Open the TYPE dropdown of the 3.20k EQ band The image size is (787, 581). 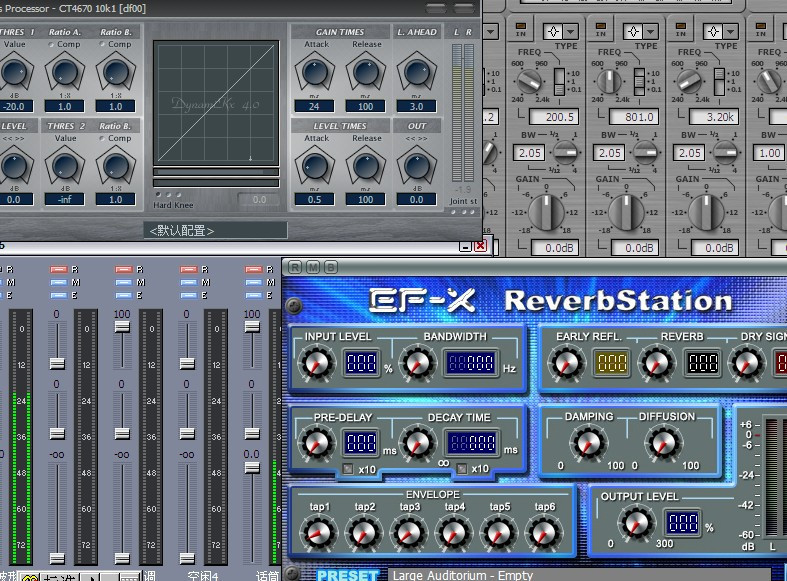(731, 32)
